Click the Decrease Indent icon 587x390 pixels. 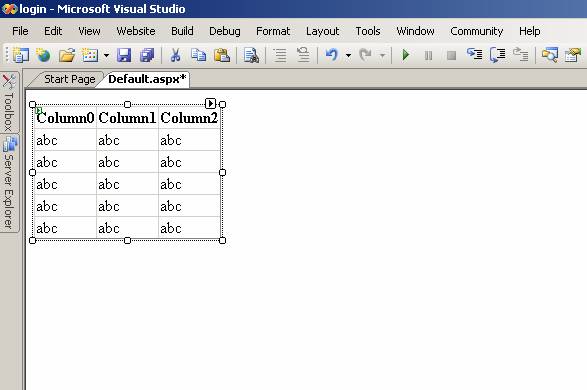pyautogui.click(x=280, y=55)
